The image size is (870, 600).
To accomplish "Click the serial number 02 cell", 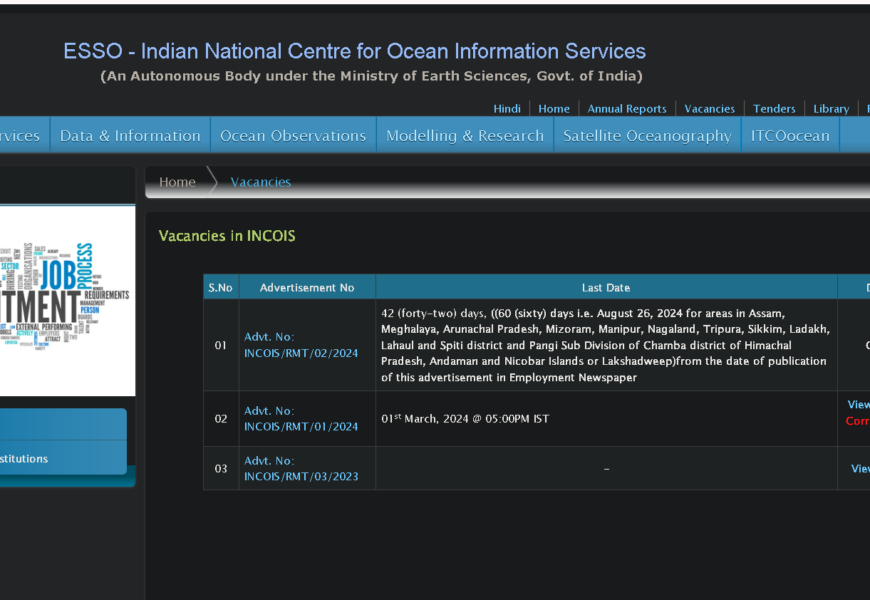I will (221, 419).
